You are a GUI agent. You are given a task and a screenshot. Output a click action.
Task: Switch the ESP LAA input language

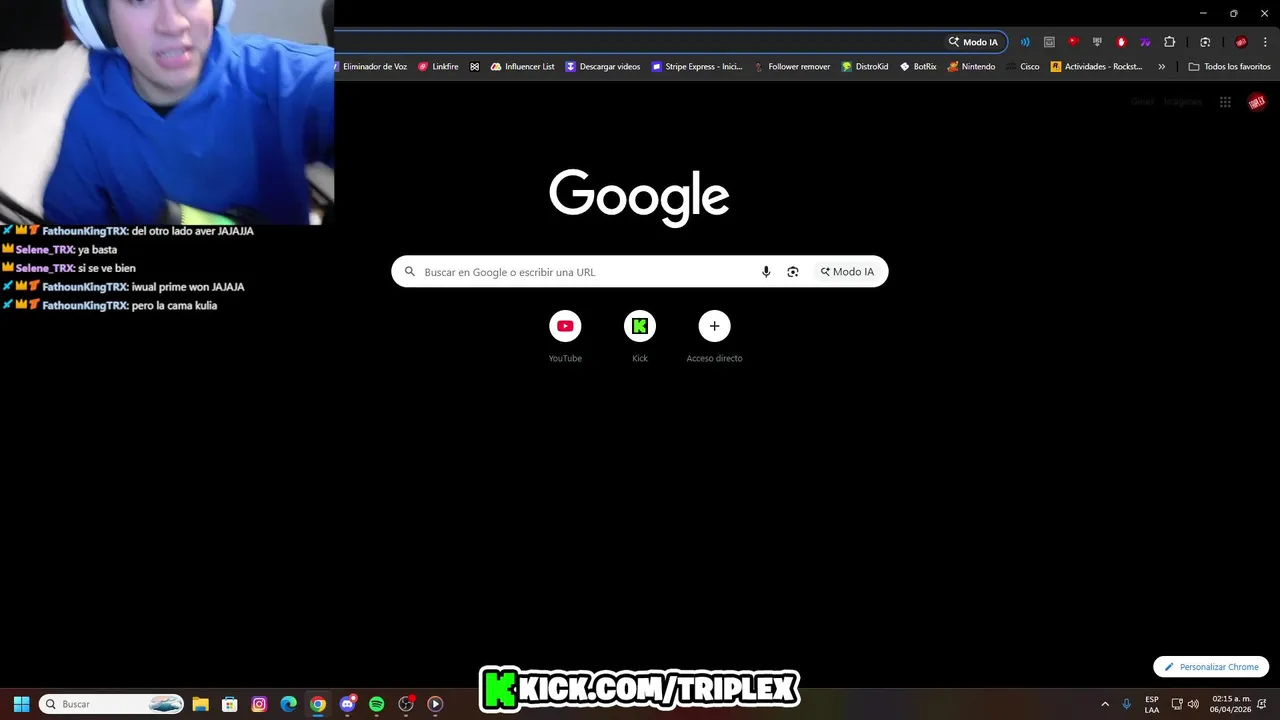pyautogui.click(x=1152, y=704)
